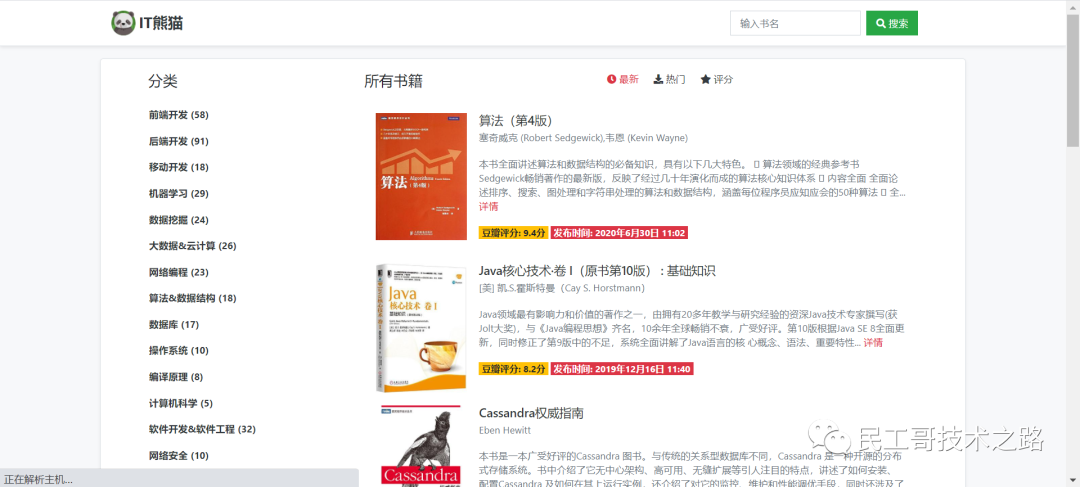
Task: Open the 算法（第4版）book title
Action: tap(516, 121)
